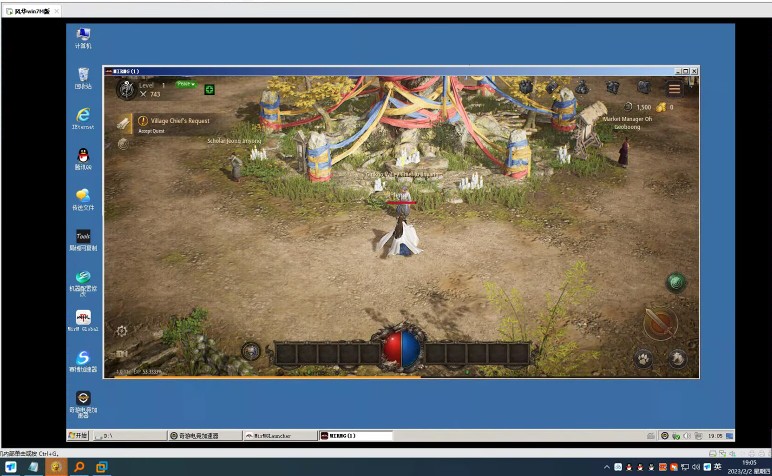Image resolution: width=772 pixels, height=476 pixels.
Task: Toggle the 英 input method indicator
Action: tap(718, 467)
